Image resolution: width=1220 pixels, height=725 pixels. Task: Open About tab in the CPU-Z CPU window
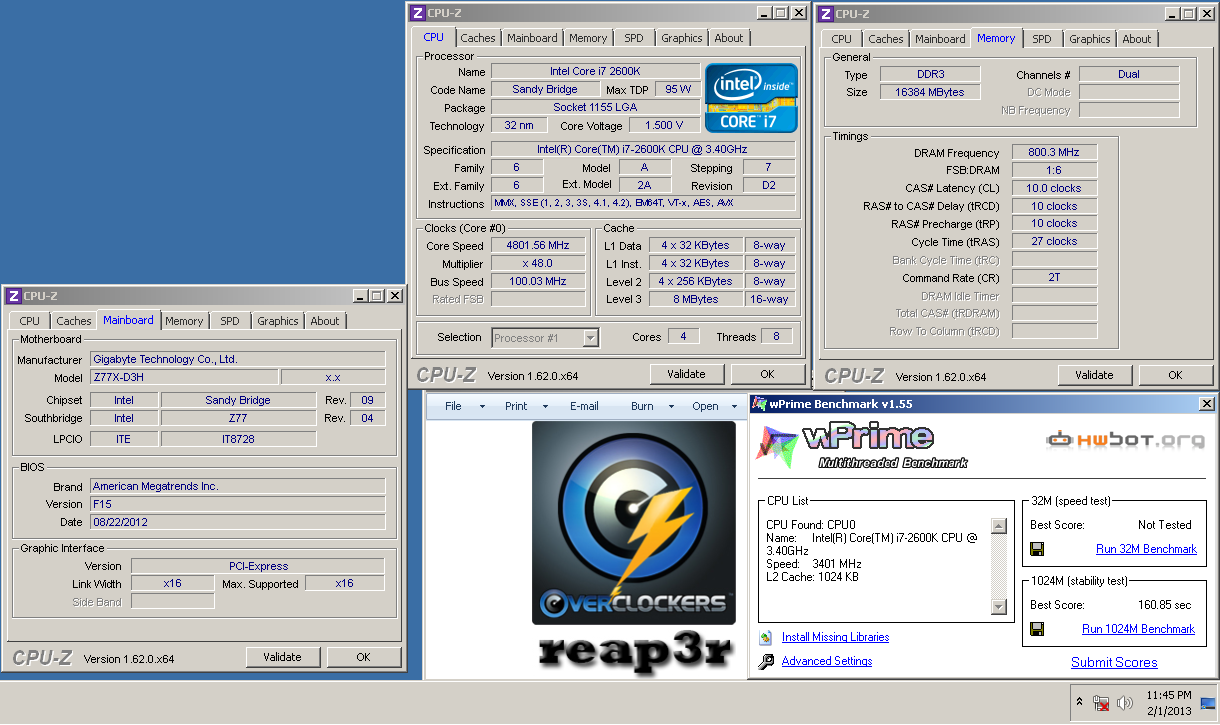click(x=729, y=38)
